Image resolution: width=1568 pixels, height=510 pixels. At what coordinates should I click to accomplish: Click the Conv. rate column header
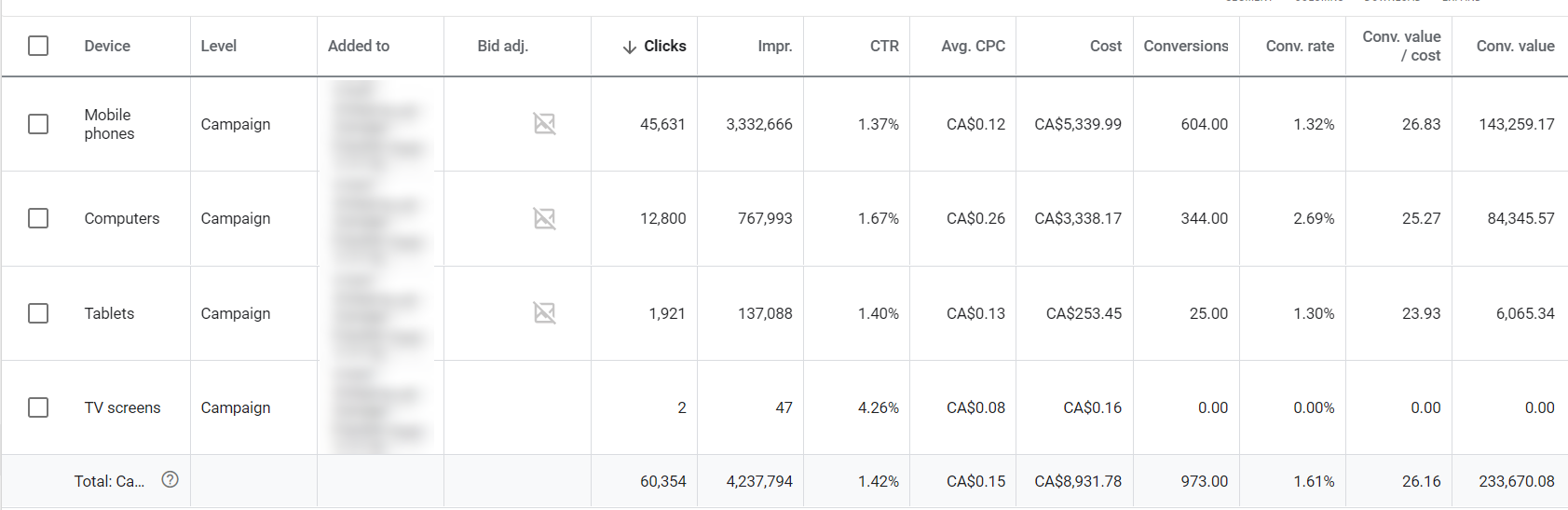pyautogui.click(x=1300, y=46)
